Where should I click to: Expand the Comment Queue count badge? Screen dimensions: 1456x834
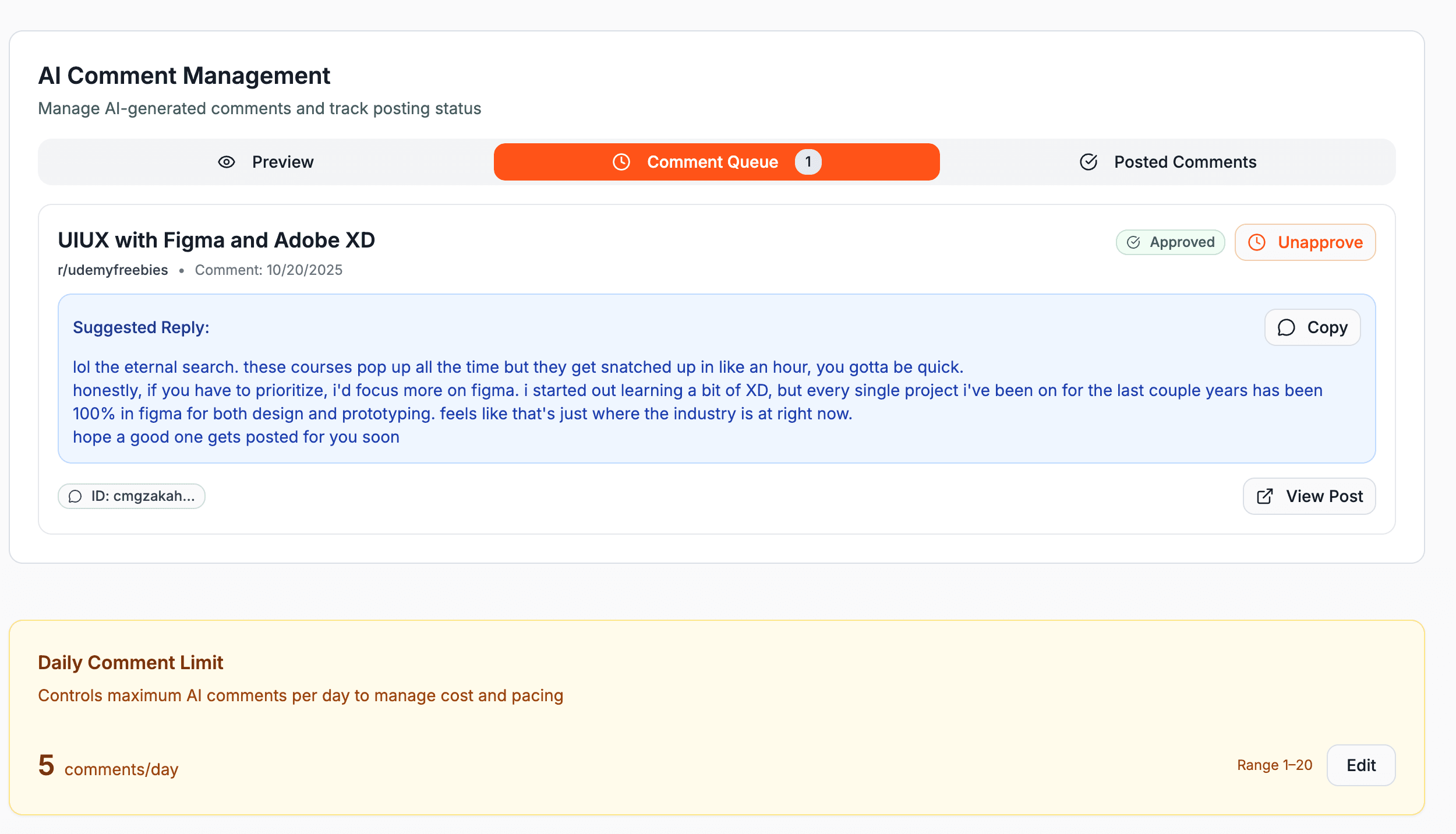(x=808, y=162)
